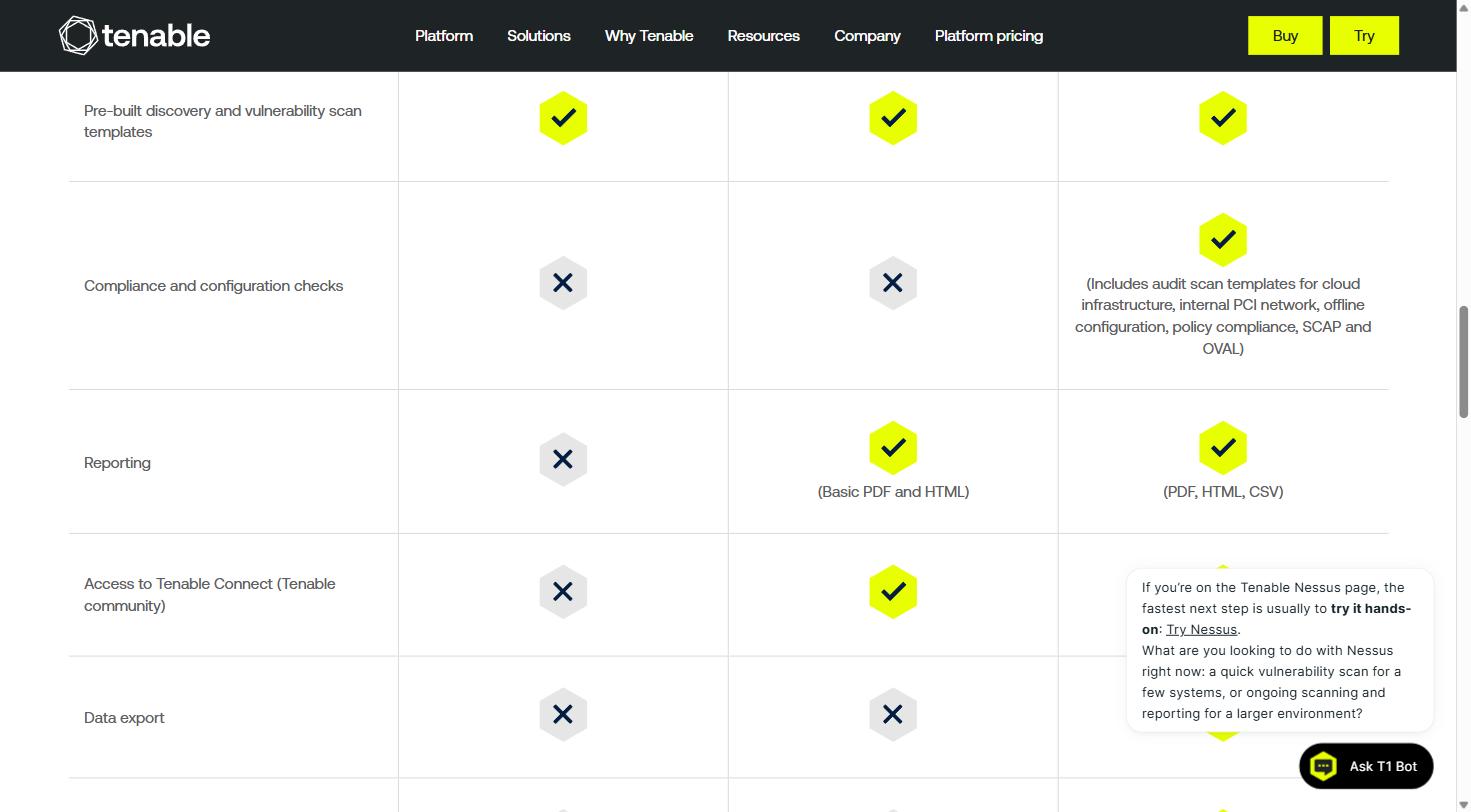The image size is (1471, 812).
Task: Click second-column checkmark for Pre-built scan templates
Action: coord(893,118)
